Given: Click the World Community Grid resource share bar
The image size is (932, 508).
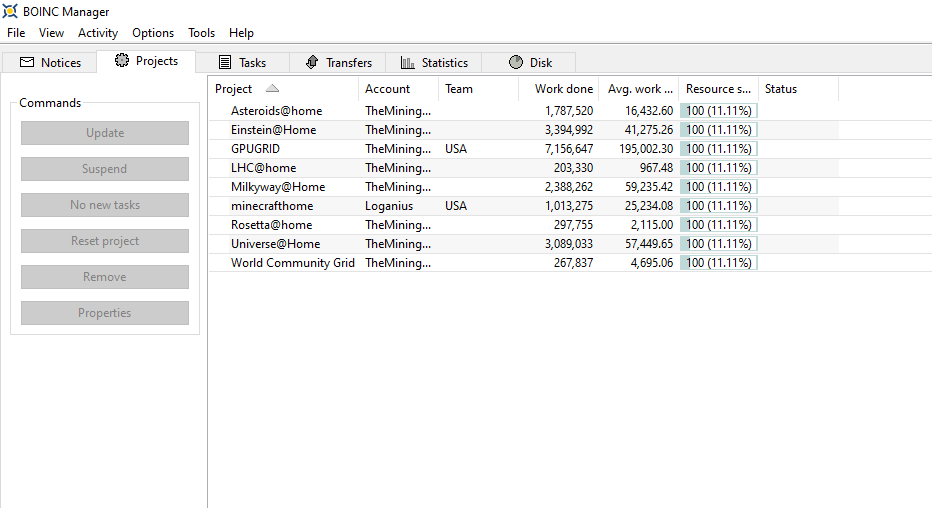Looking at the screenshot, I should point(719,263).
